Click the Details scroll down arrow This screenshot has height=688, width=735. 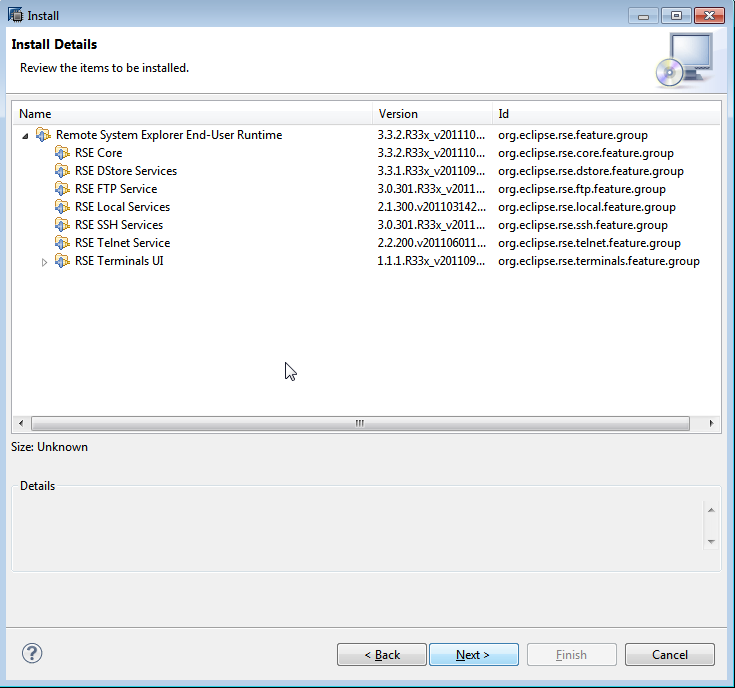point(711,541)
